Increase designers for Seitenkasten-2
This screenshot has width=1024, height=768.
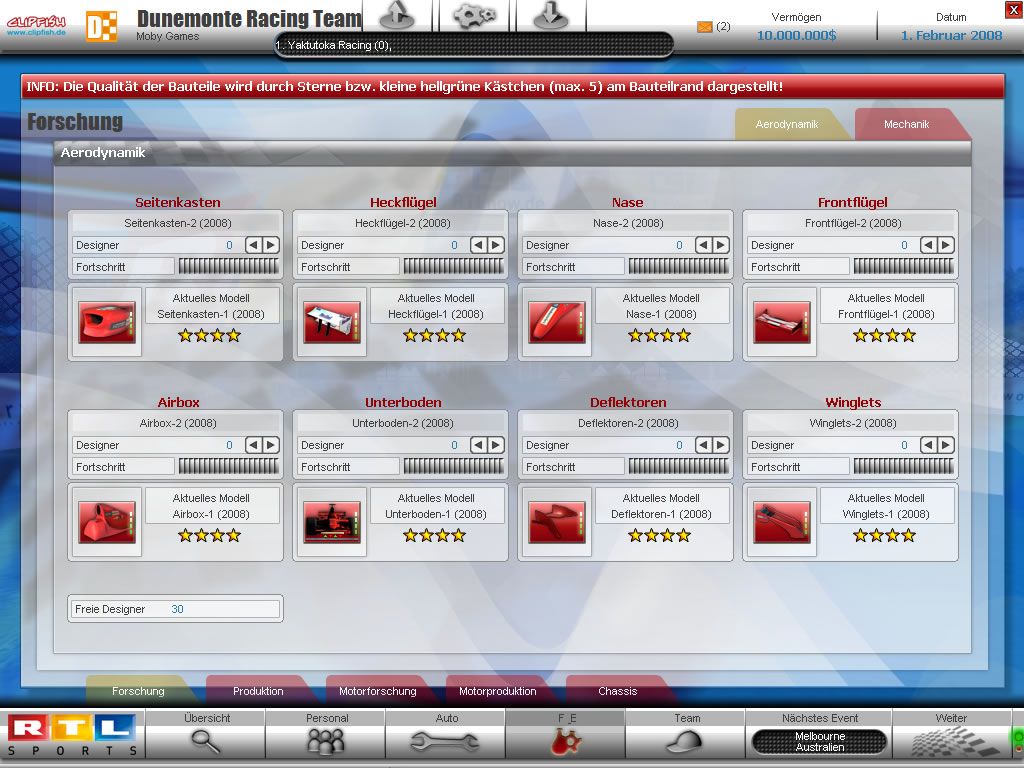click(271, 245)
